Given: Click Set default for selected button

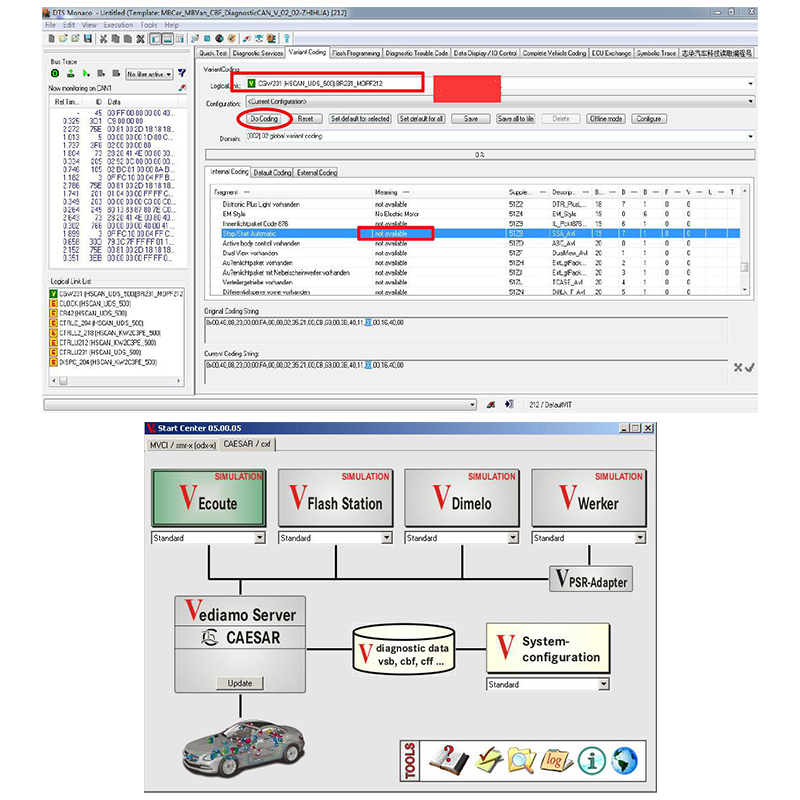Looking at the screenshot, I should click(360, 119).
